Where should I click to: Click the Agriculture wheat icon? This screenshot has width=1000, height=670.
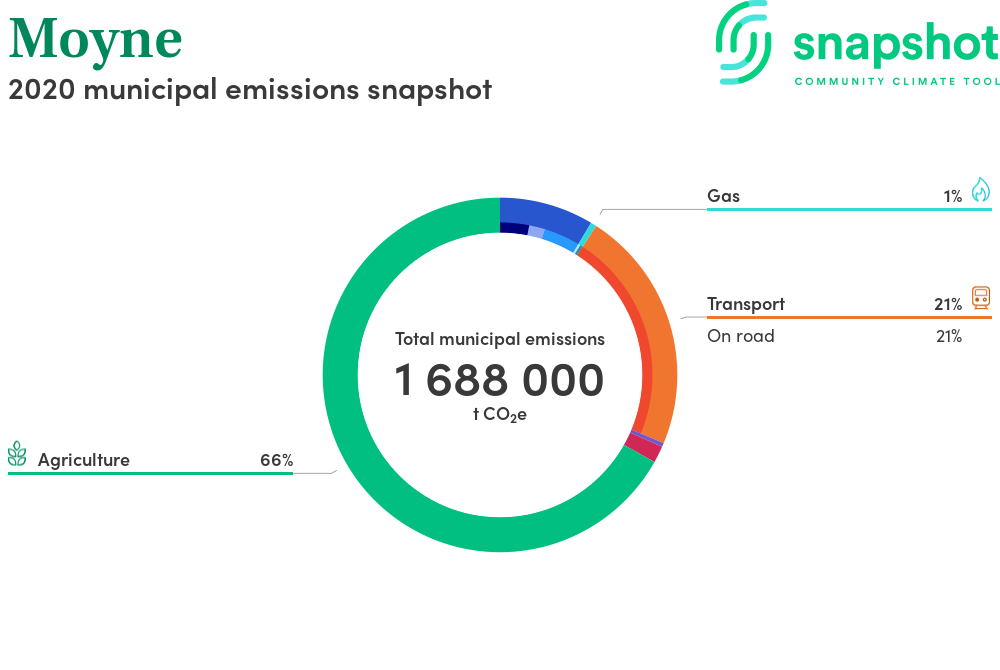point(17,455)
